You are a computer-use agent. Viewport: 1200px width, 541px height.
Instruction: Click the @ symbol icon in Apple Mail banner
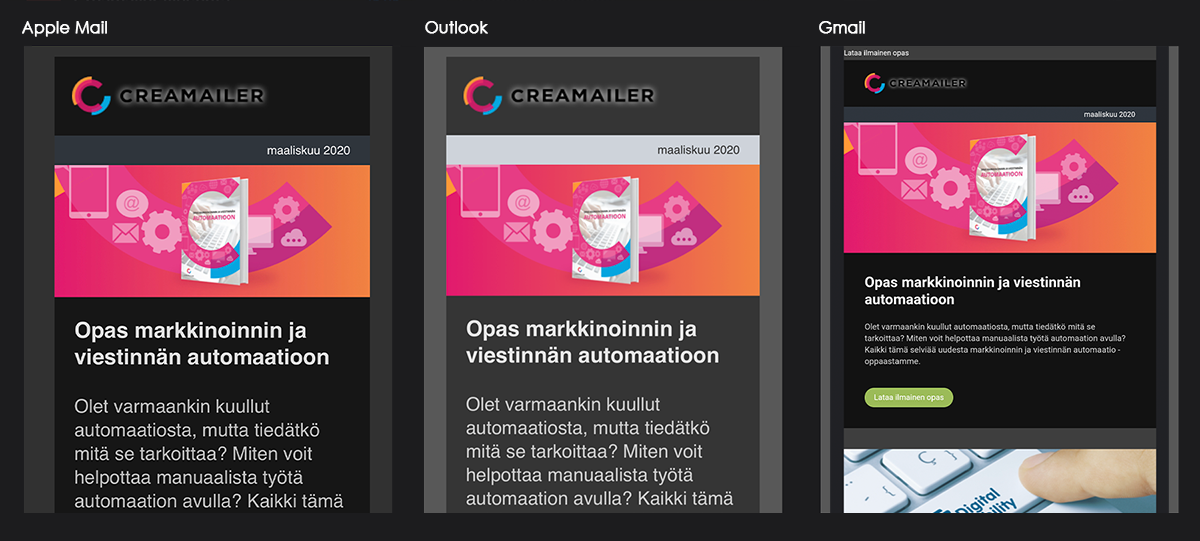coord(131,204)
